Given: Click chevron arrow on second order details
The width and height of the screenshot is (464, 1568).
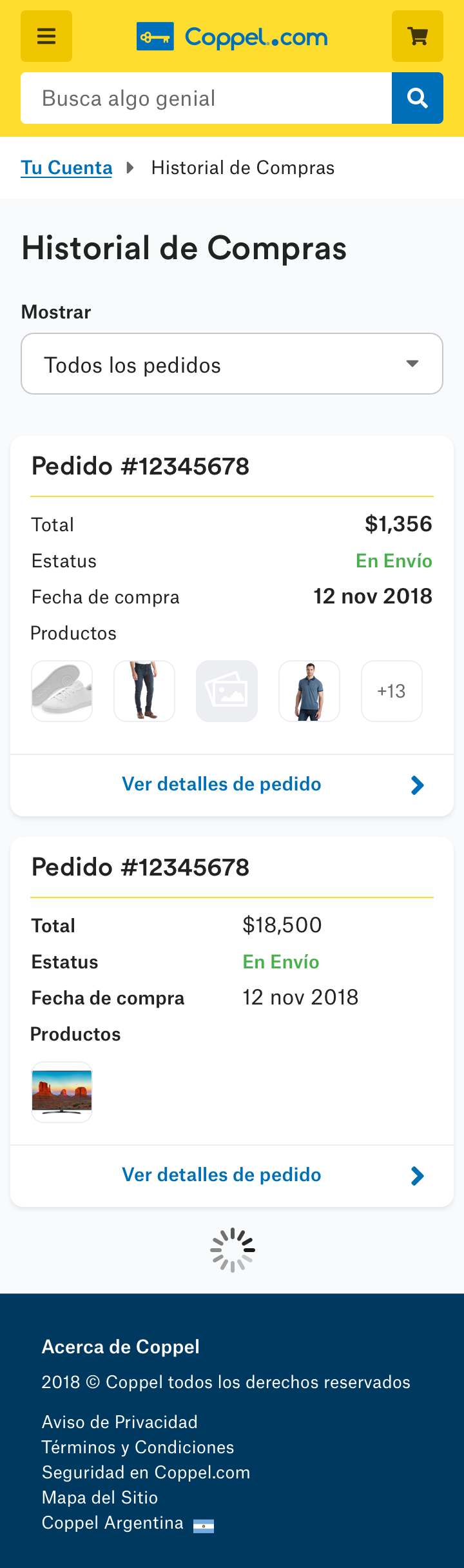Looking at the screenshot, I should (418, 1176).
